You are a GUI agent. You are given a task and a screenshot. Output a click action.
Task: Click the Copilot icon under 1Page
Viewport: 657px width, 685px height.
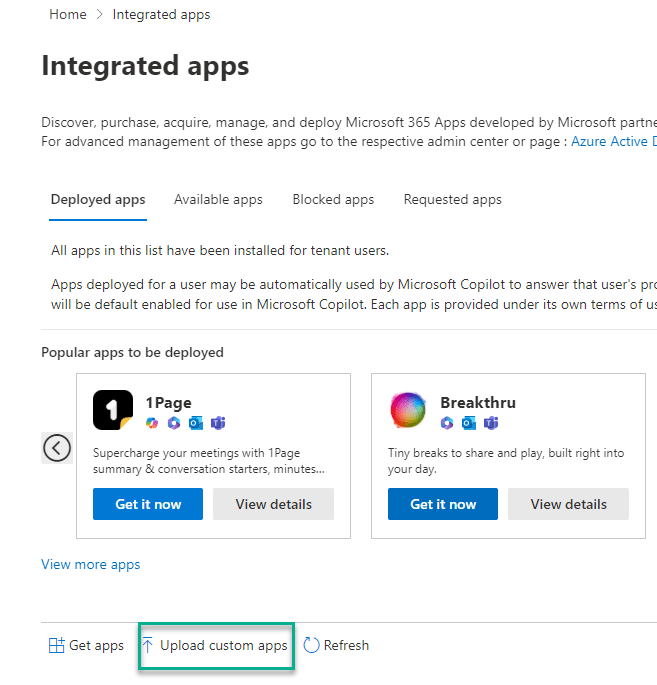coord(152,423)
